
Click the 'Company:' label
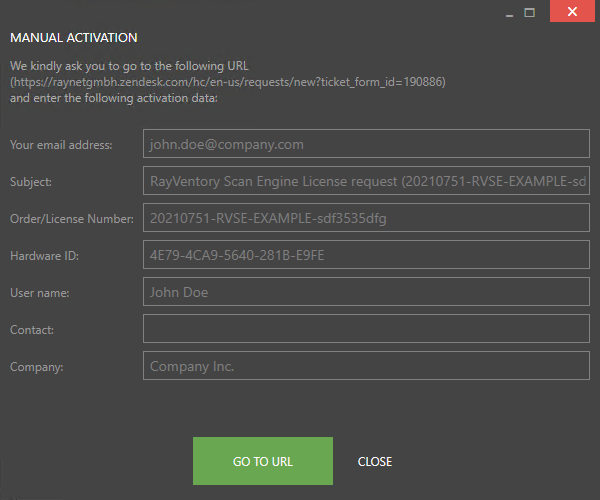[x=37, y=367]
